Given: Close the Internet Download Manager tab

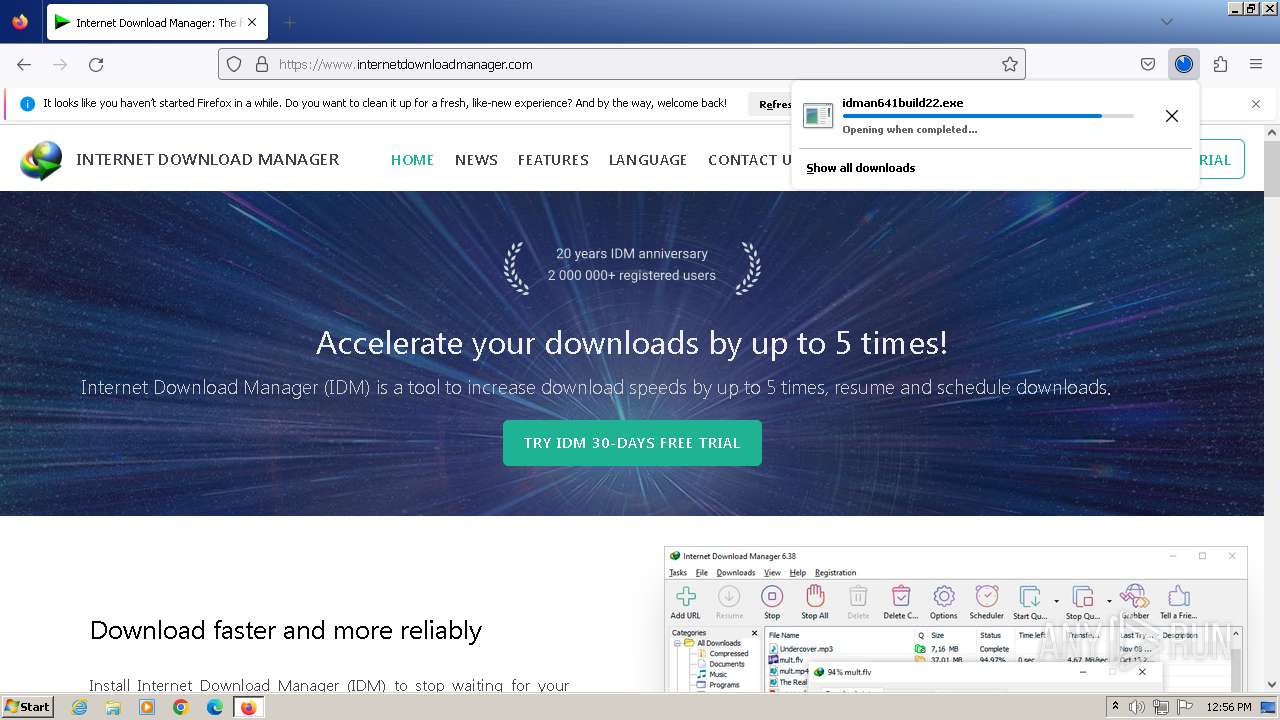Looking at the screenshot, I should point(251,22).
